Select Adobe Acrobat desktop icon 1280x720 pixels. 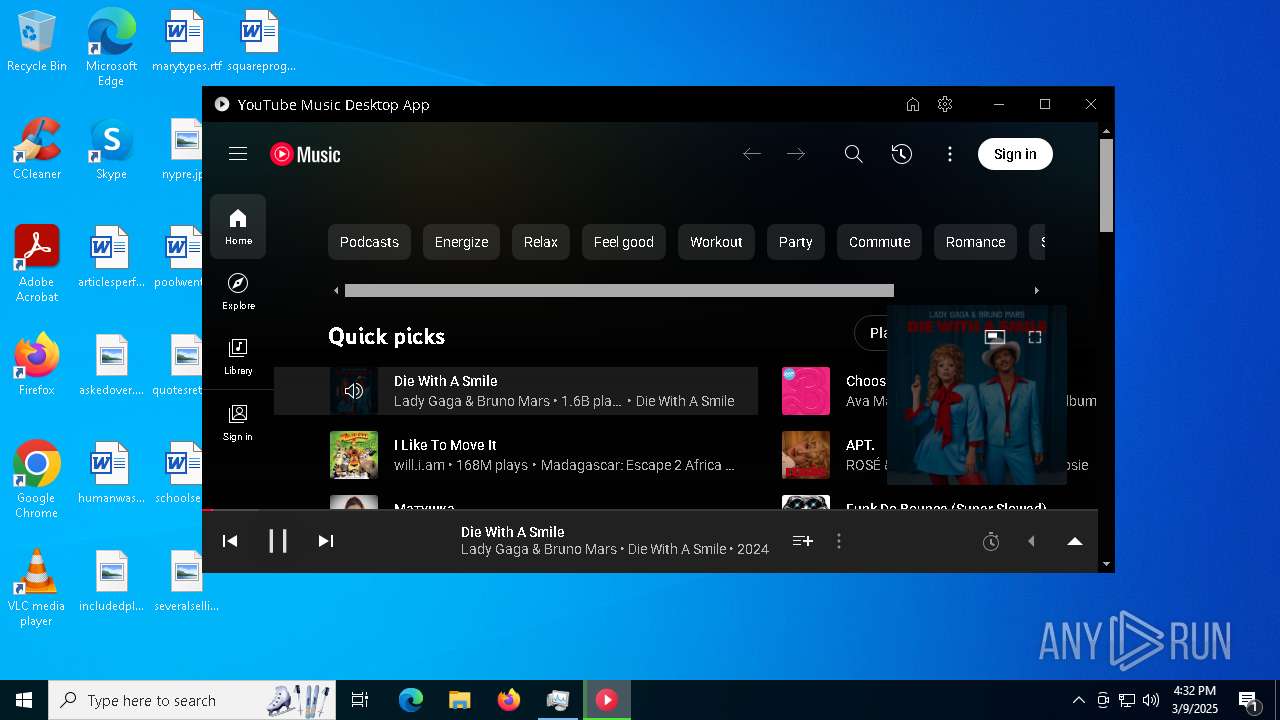[x=37, y=264]
